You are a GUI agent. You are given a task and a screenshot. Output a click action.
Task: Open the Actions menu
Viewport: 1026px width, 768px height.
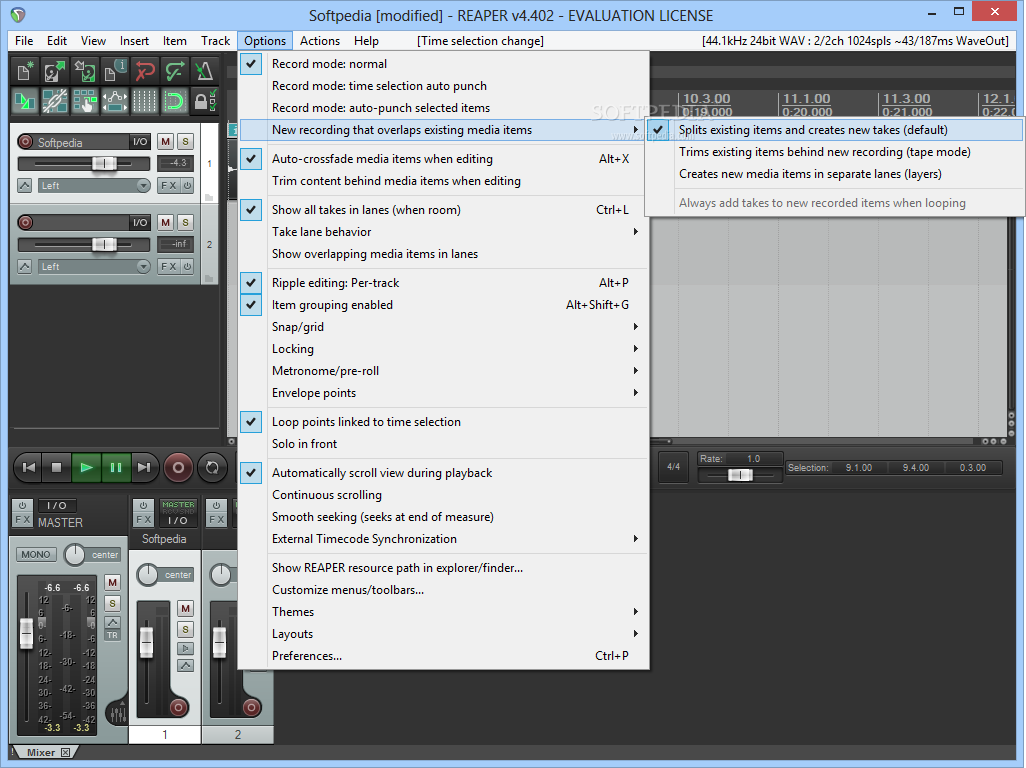pos(320,41)
